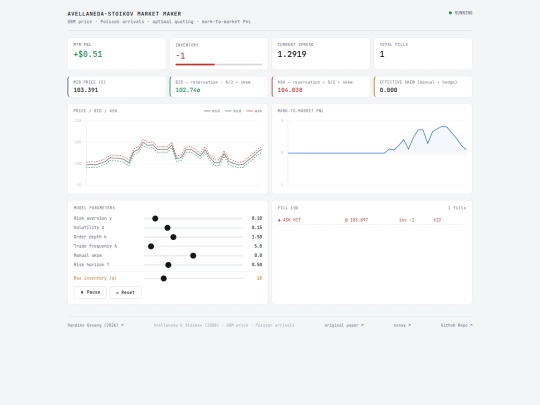Open the Github Repo link
Image resolution: width=540 pixels, height=405 pixels.
456,325
